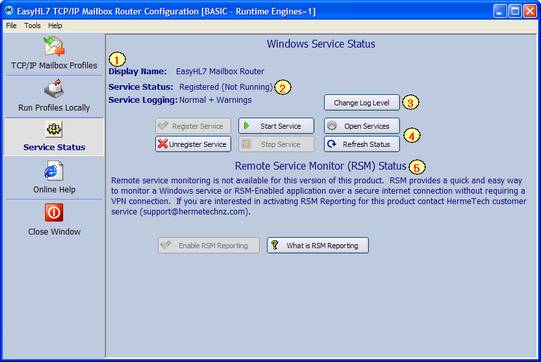Screen dimensions: 541x362
Task: Open the Online Help icon
Action: point(54,171)
